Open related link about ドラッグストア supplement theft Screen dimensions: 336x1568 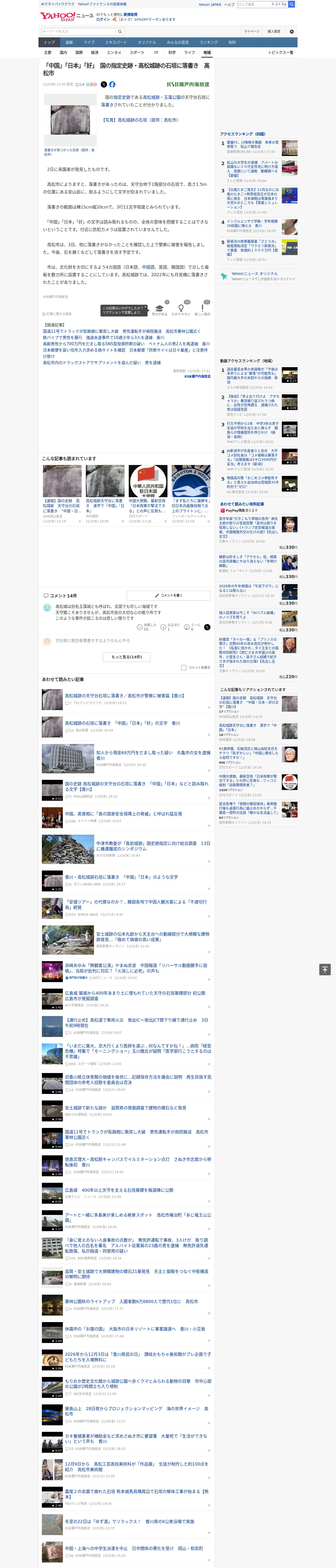click(x=102, y=362)
